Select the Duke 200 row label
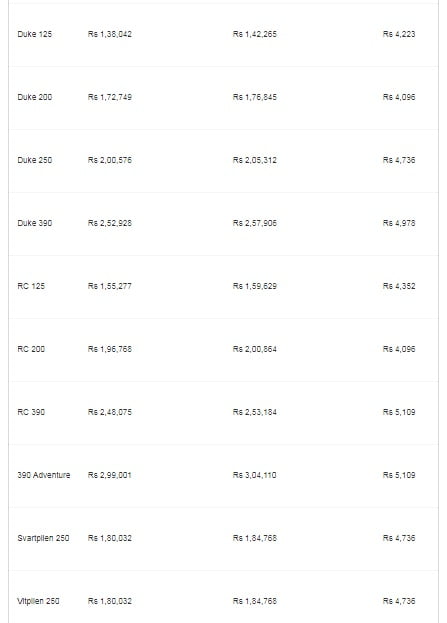The height and width of the screenshot is (623, 447). (35, 97)
